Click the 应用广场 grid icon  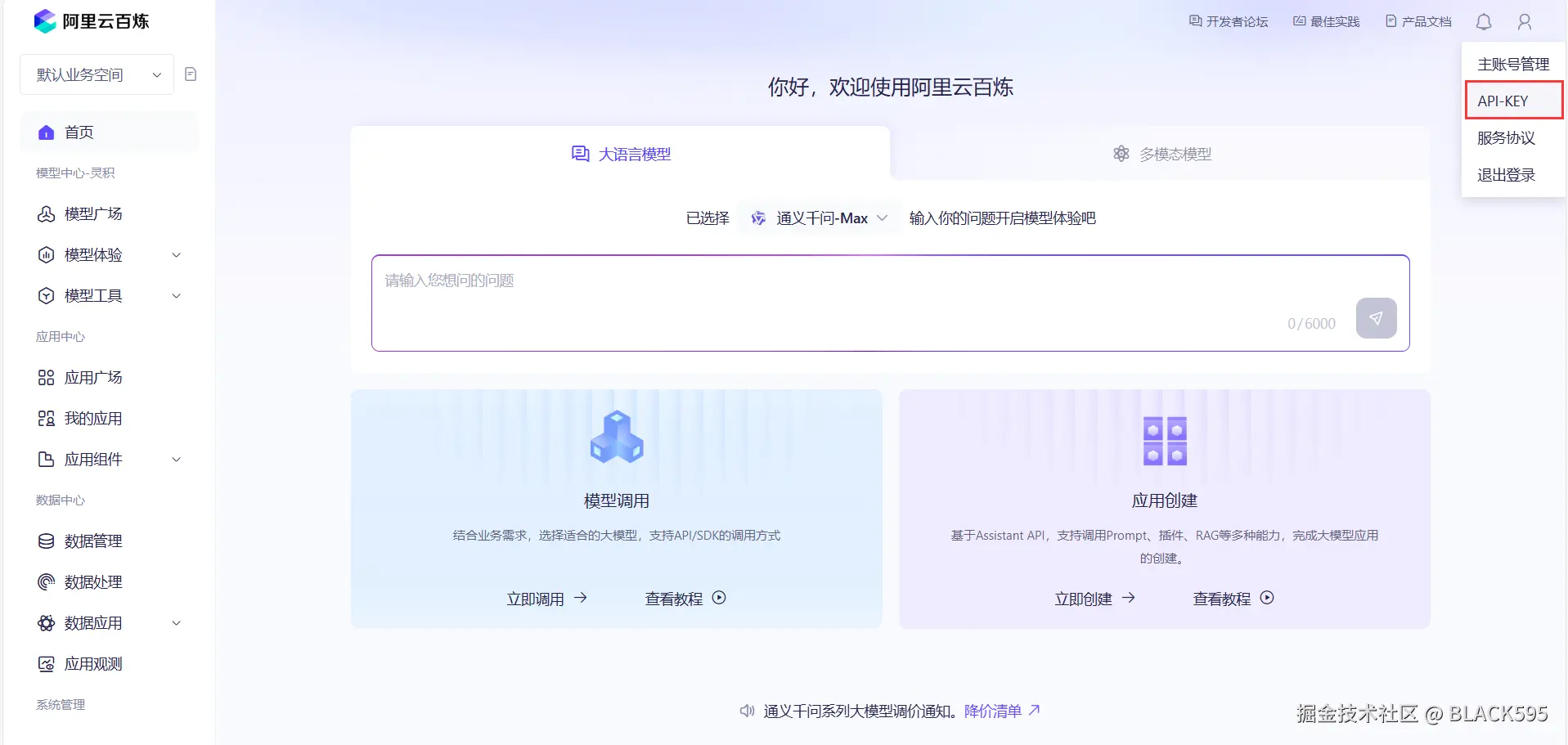(47, 378)
